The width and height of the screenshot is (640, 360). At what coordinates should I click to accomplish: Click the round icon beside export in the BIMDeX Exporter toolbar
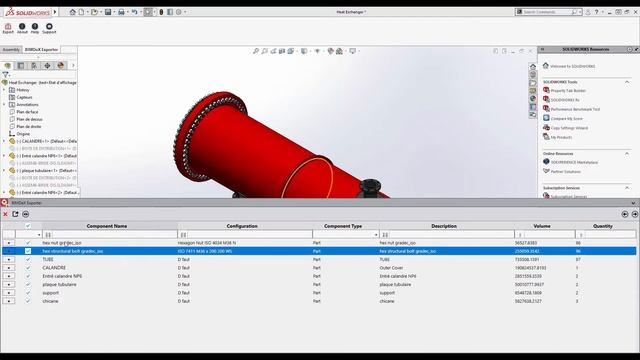point(26,214)
